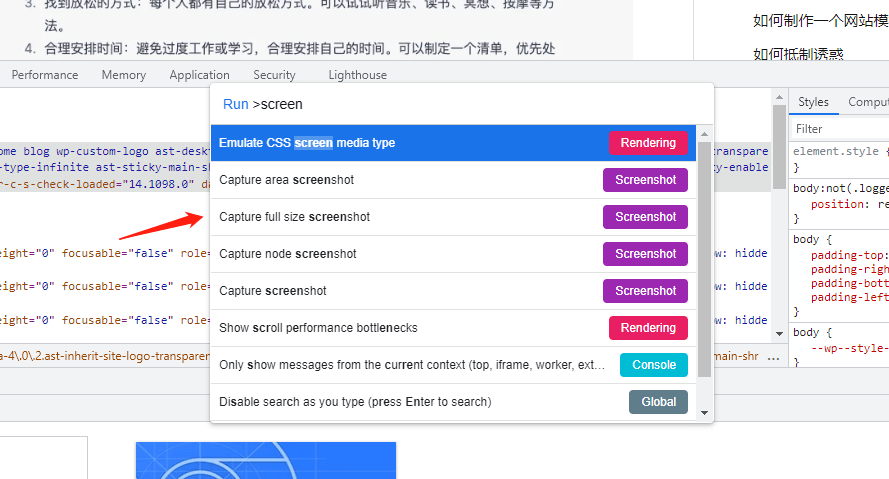Click the --wp--style- variable property
The height and width of the screenshot is (479, 889).
point(849,348)
